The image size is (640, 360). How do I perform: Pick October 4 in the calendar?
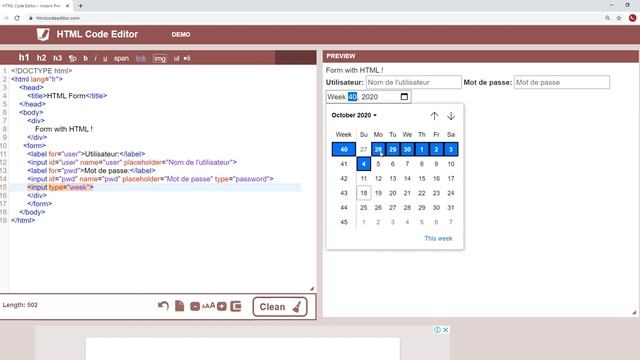coord(364,164)
